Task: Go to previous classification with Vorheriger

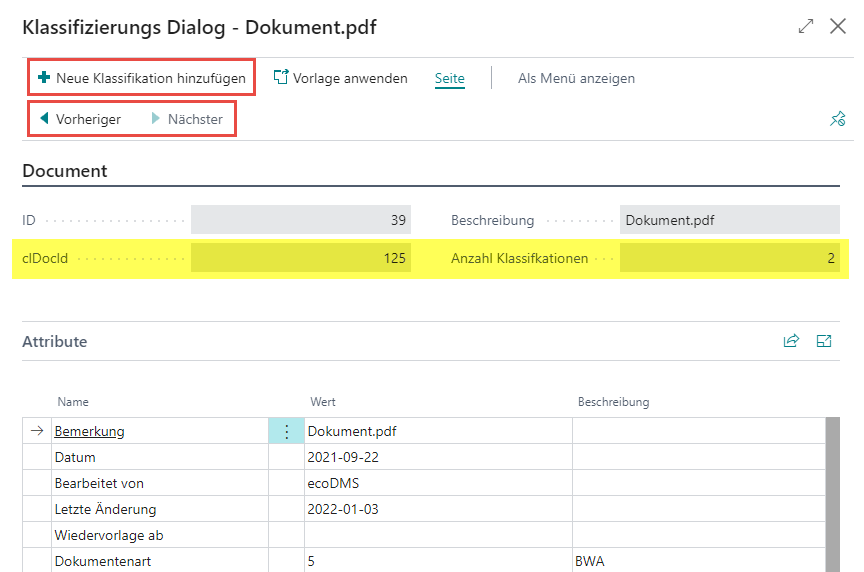Action: pos(80,119)
